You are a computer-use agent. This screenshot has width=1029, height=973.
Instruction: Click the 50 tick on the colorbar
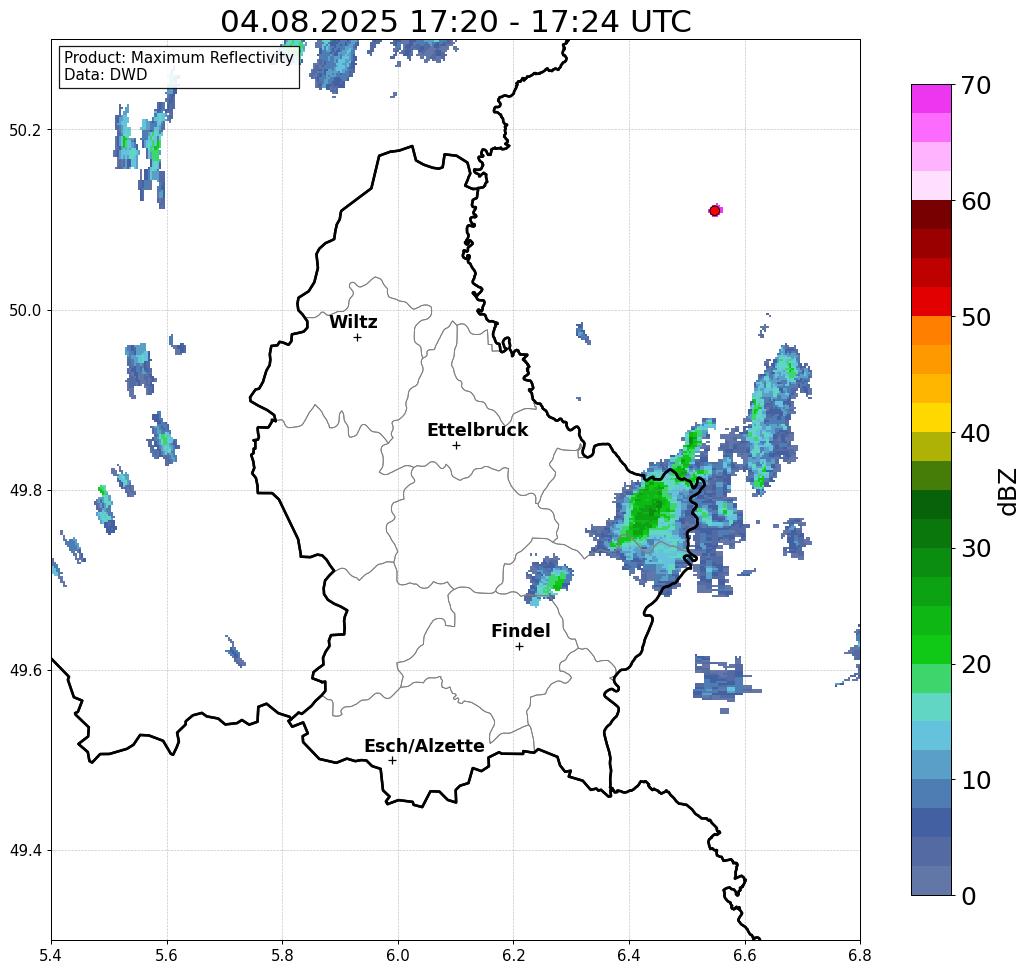point(976,317)
